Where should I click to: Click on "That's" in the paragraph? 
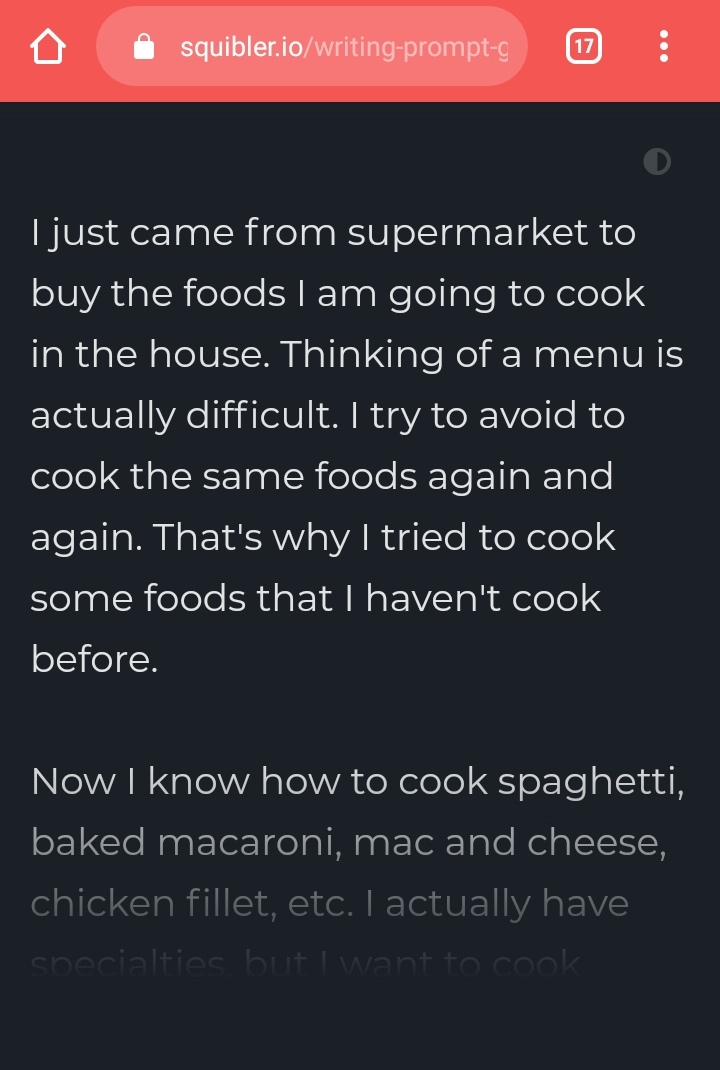click(x=207, y=538)
